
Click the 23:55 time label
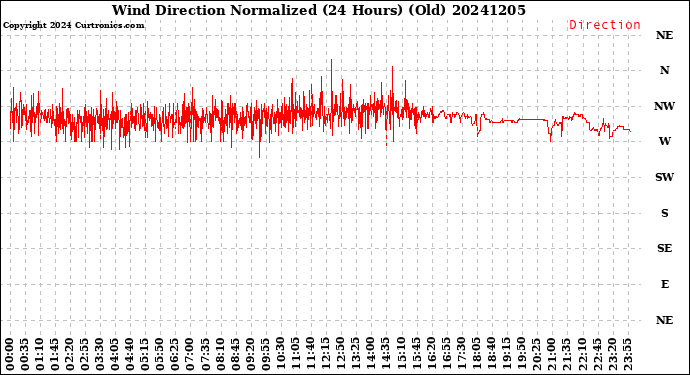[627, 354]
